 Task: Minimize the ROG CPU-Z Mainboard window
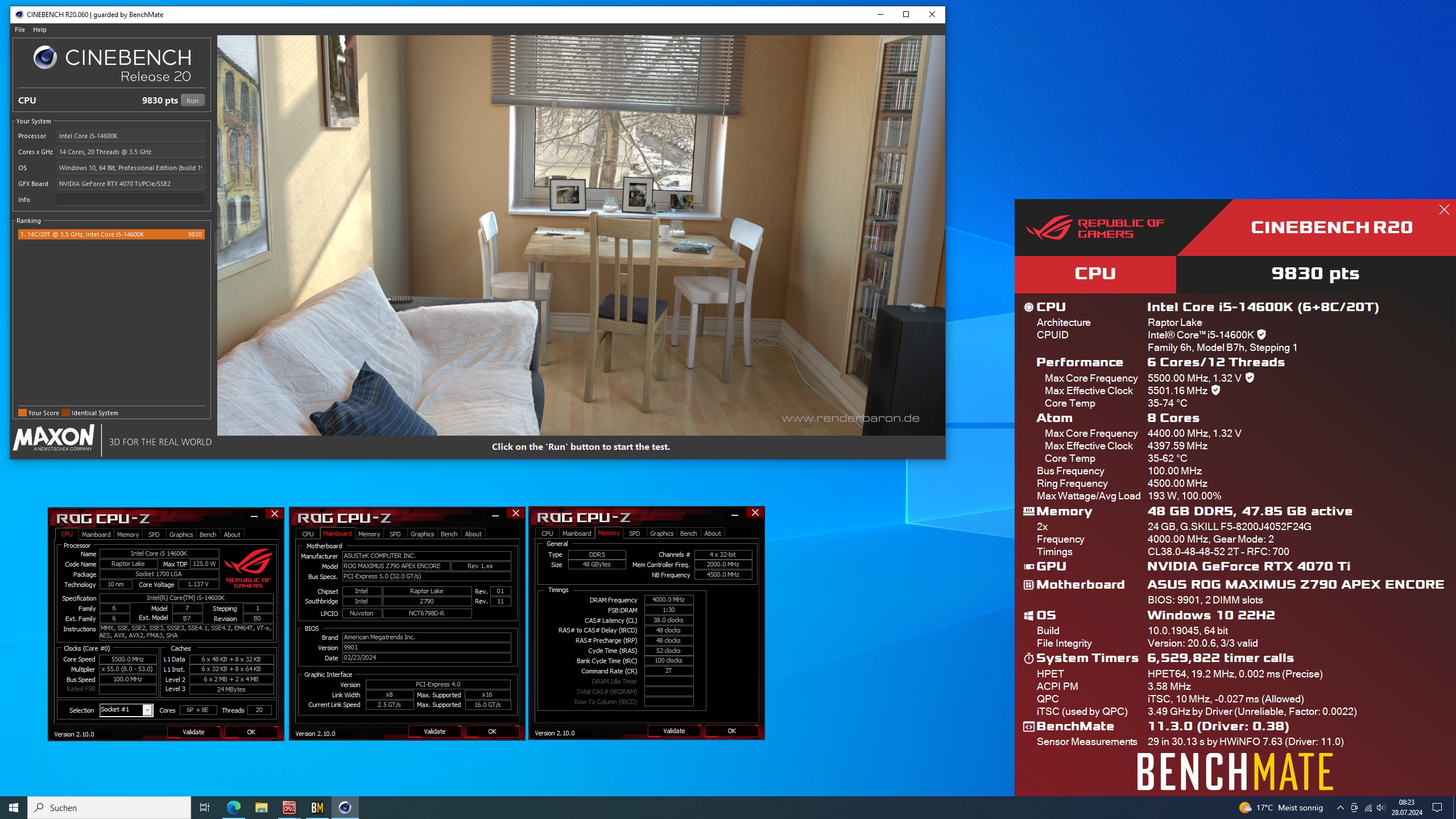(495, 514)
